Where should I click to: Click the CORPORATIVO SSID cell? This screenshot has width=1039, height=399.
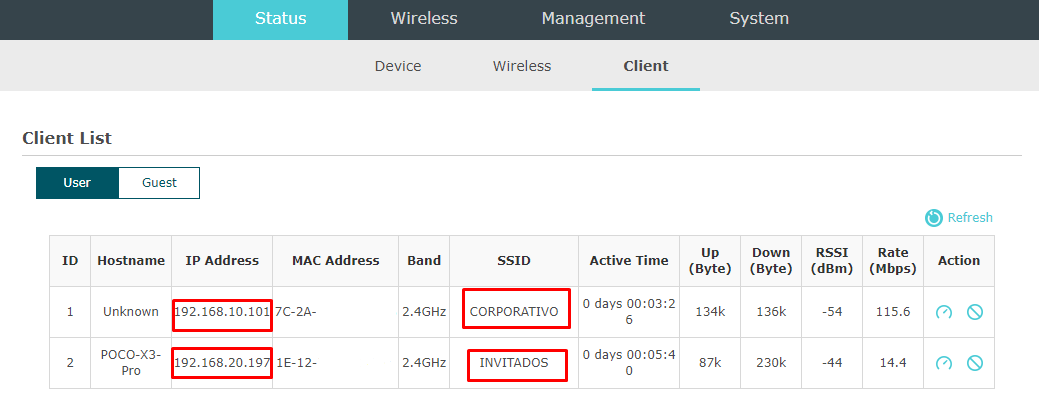click(514, 312)
